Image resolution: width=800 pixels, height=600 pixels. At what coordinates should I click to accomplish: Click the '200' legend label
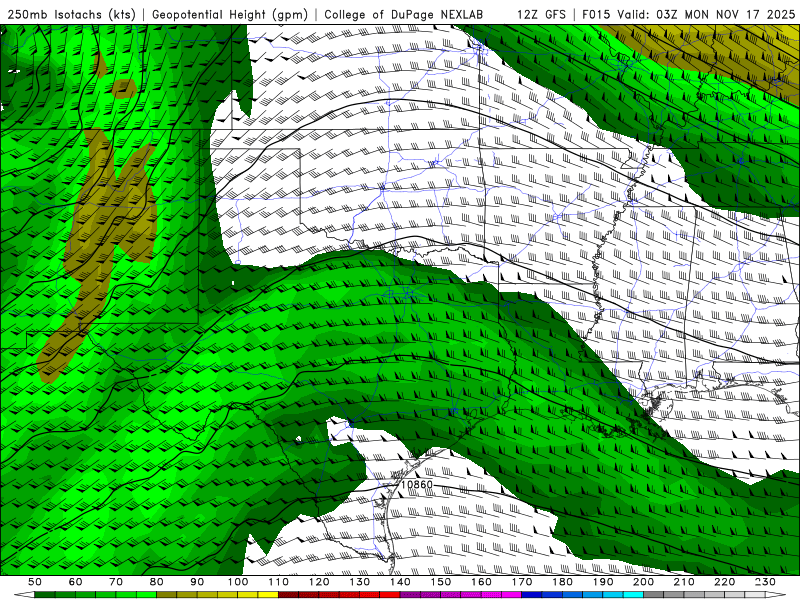click(x=643, y=582)
